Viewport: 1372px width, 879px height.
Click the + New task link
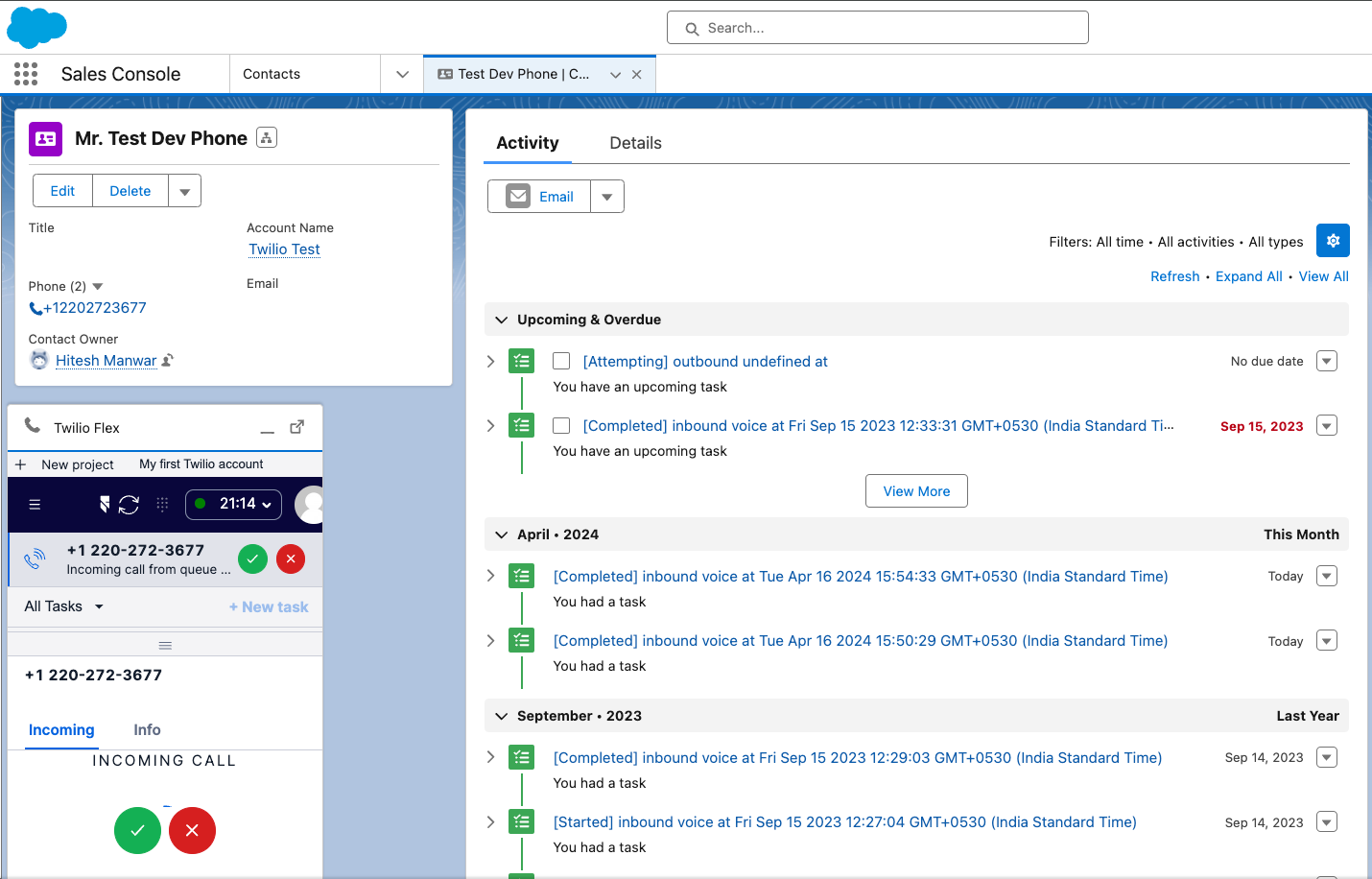pos(269,606)
